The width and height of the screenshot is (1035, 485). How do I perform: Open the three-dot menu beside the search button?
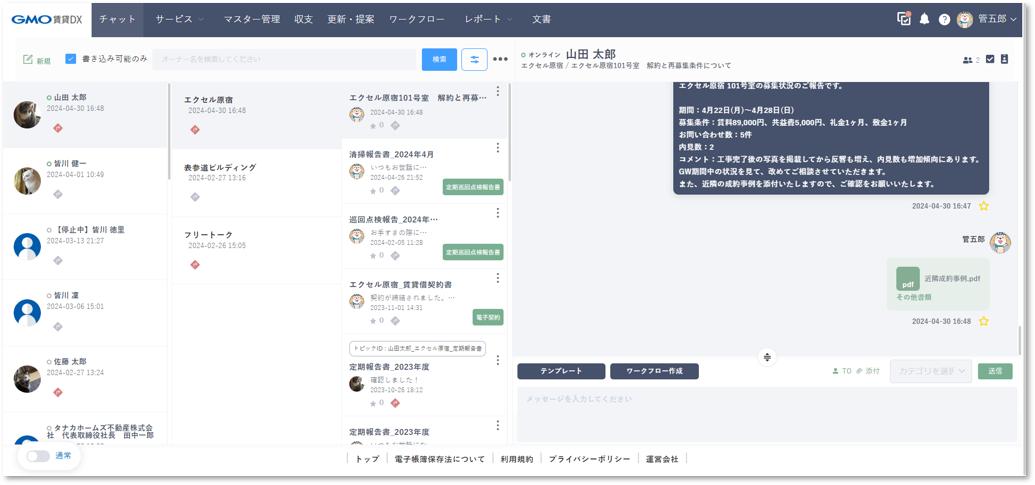click(x=500, y=59)
